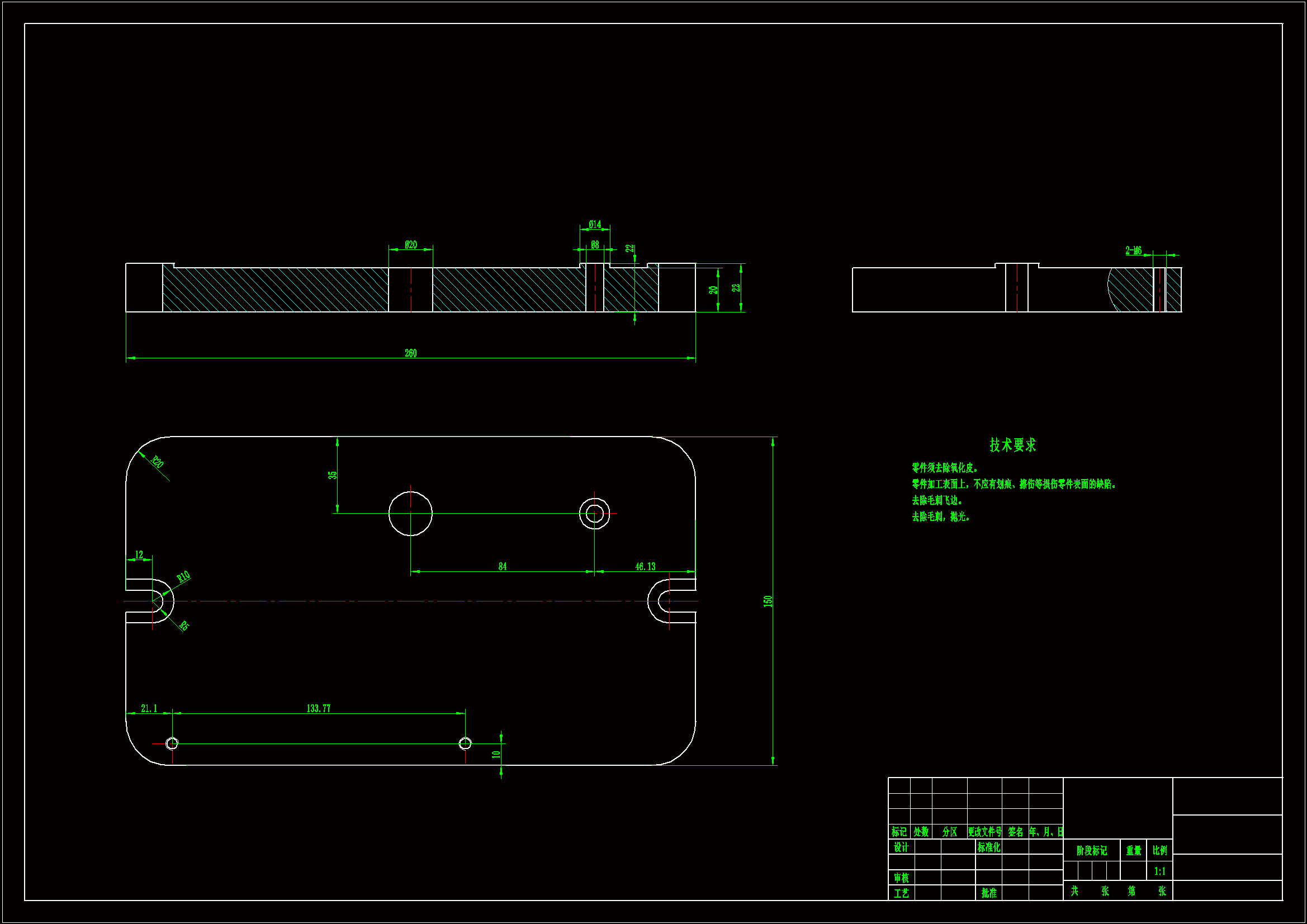Viewport: 1307px width, 924px height.
Task: Click the R10 slot radius label
Action: pos(183,576)
